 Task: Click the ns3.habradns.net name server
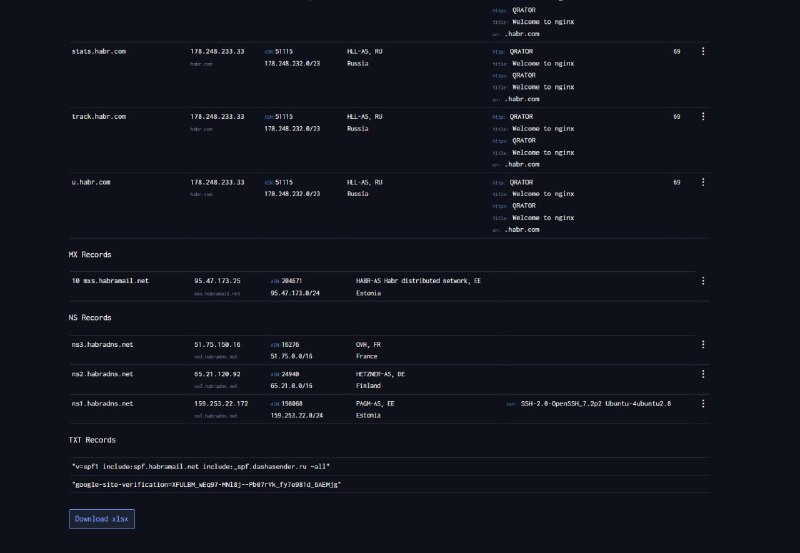[x=103, y=345]
